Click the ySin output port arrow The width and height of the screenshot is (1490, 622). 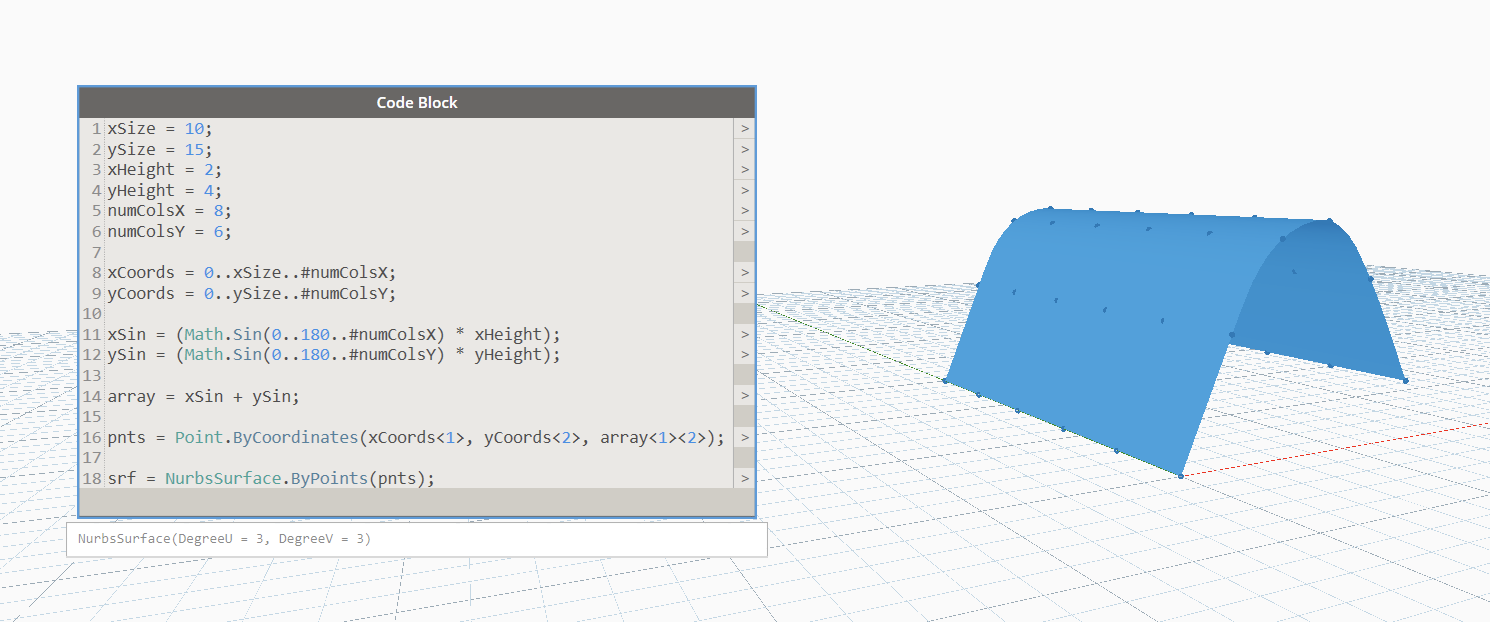pos(744,355)
